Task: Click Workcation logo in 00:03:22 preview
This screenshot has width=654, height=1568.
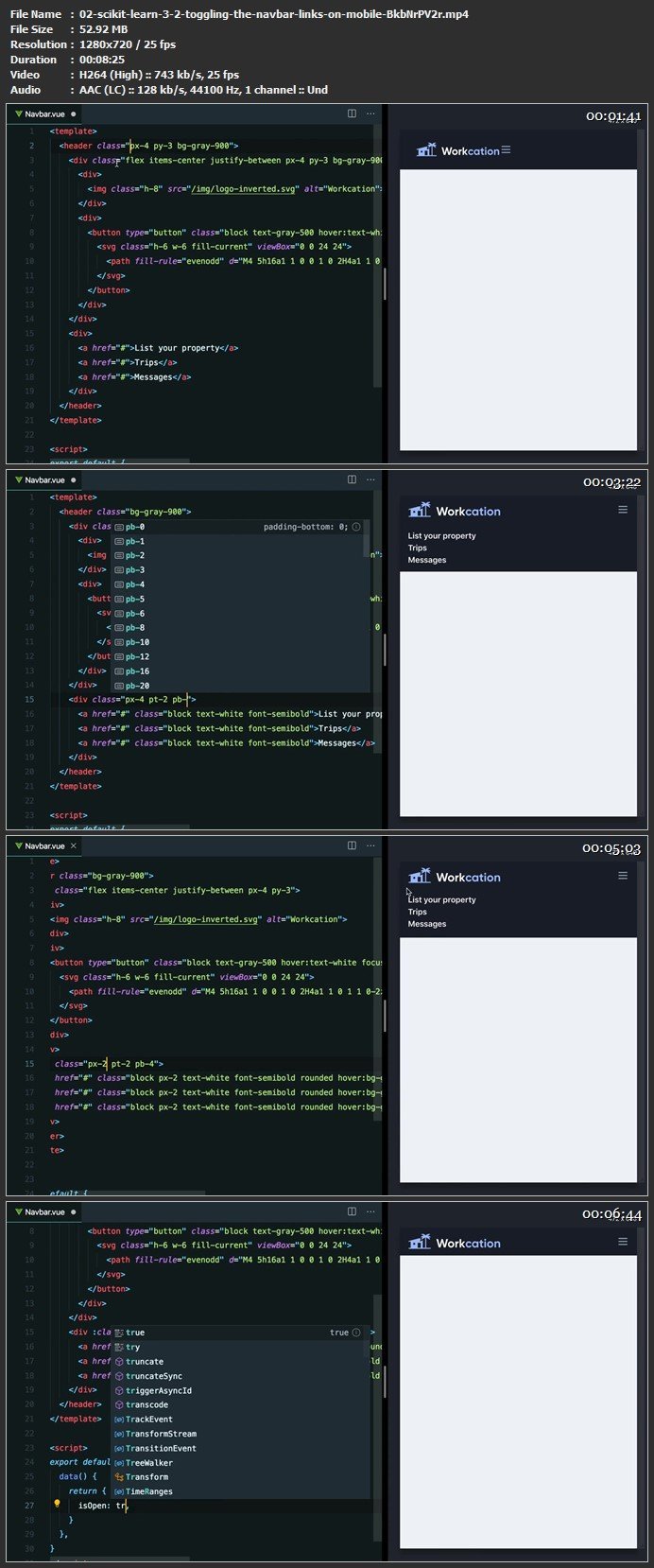Action: [455, 511]
